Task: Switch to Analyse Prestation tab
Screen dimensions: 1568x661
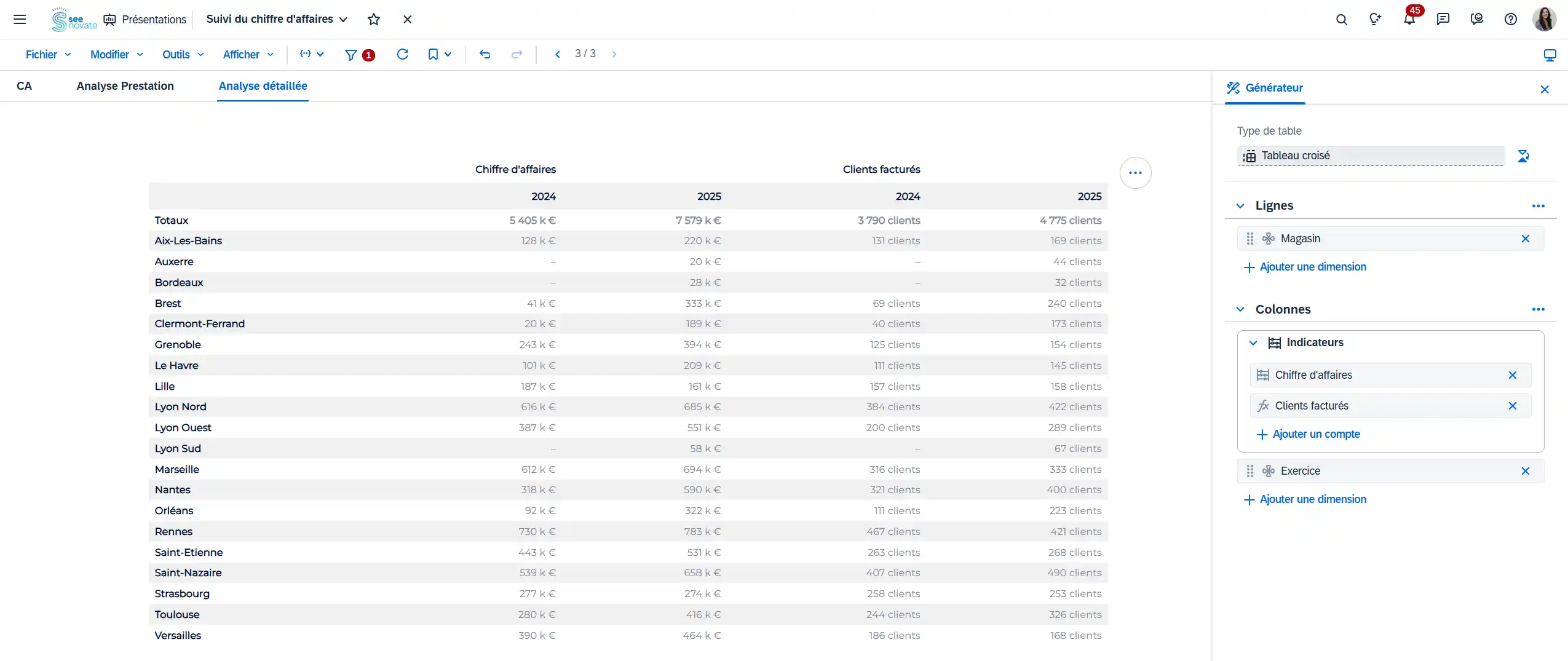Action: click(x=125, y=86)
